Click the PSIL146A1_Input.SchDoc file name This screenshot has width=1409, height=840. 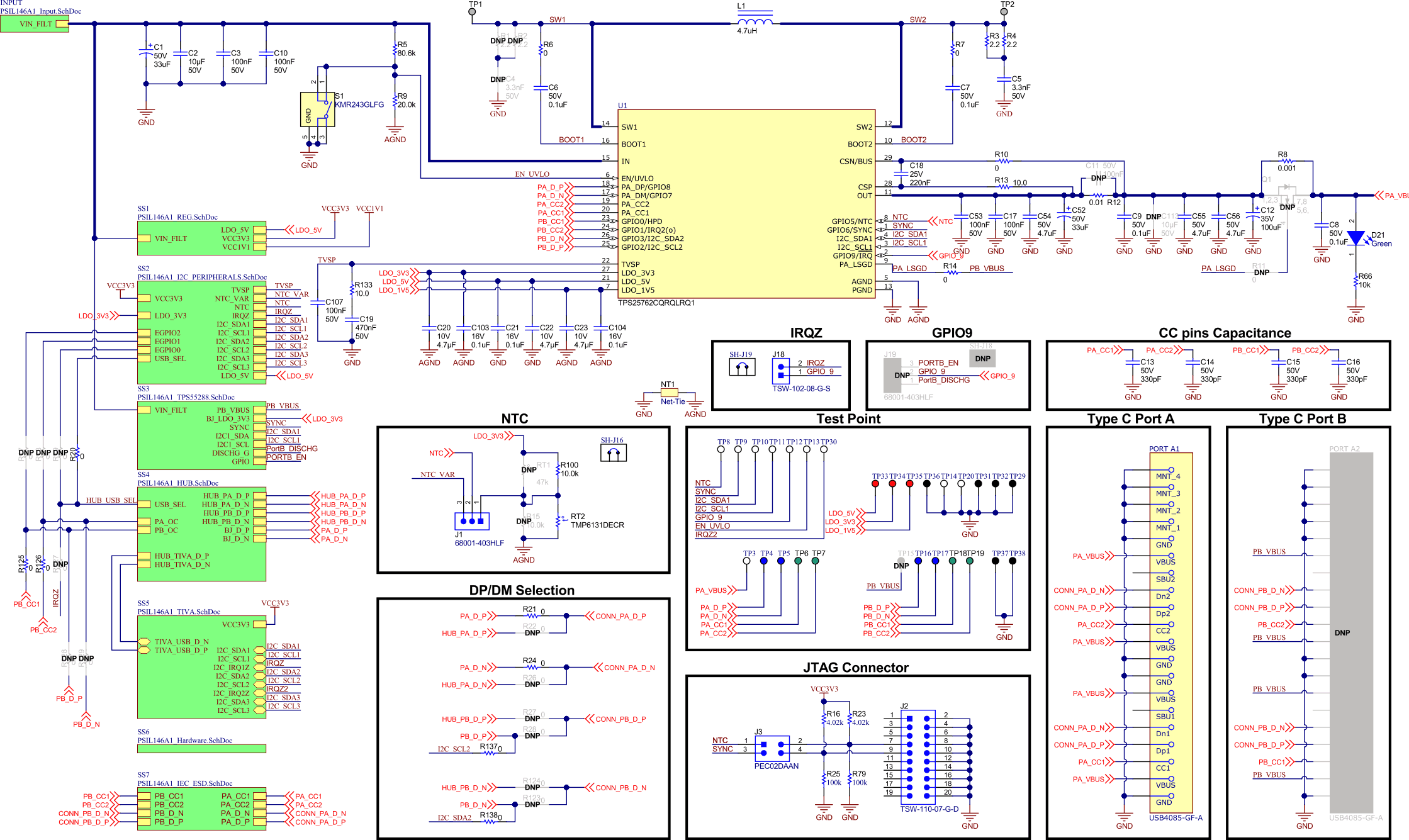(41, 11)
